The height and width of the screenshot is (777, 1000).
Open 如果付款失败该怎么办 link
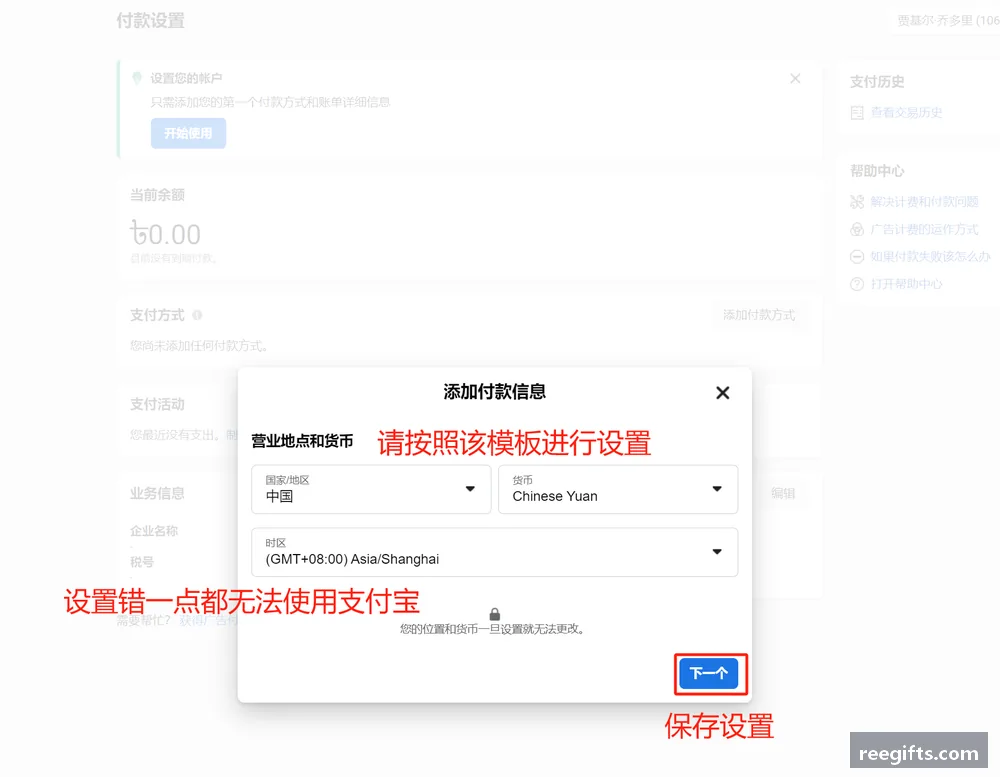(x=930, y=256)
